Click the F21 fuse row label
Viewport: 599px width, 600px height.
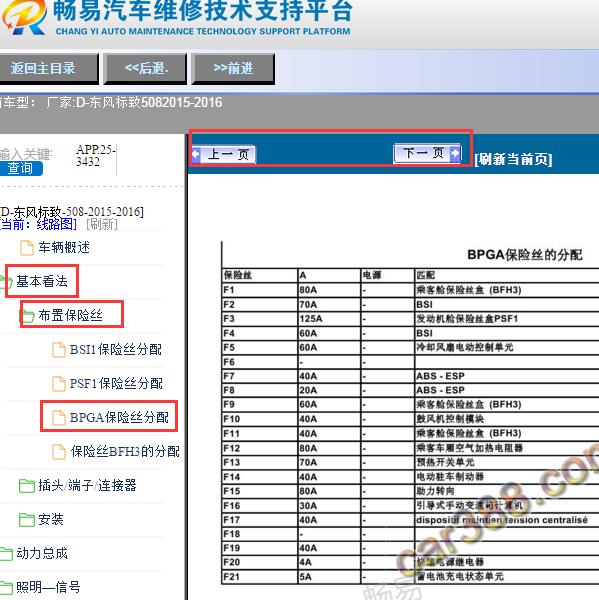(x=231, y=577)
